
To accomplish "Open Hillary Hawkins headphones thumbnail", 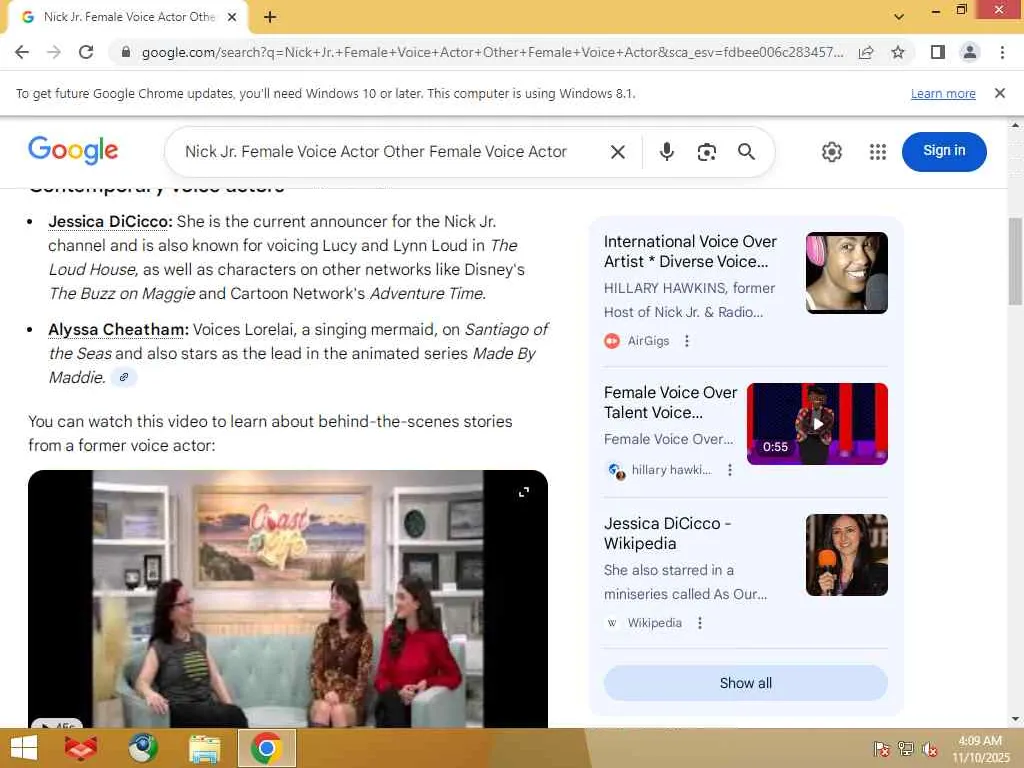I will click(x=846, y=273).
